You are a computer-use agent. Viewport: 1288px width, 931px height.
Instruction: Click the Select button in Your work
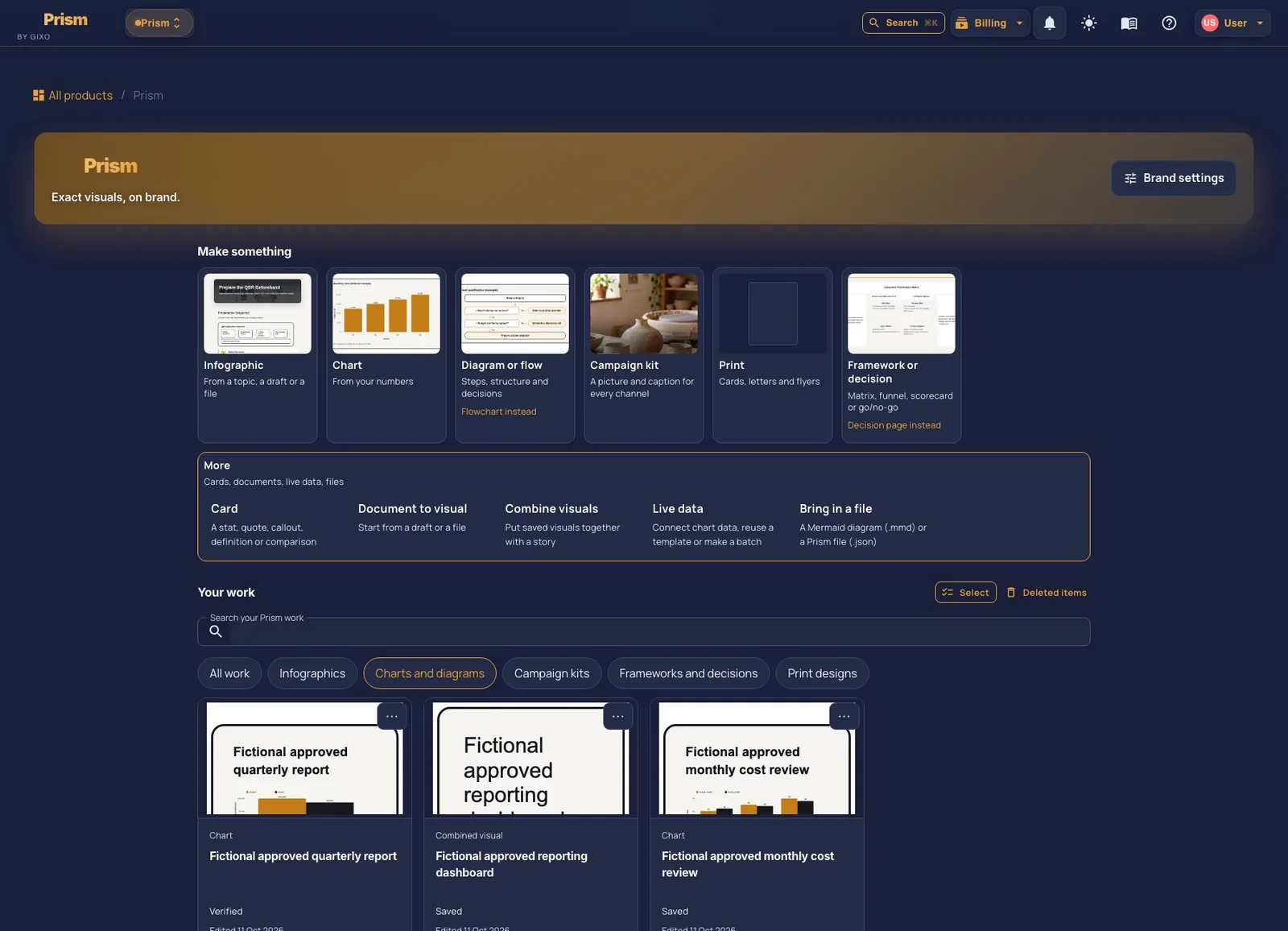(965, 592)
